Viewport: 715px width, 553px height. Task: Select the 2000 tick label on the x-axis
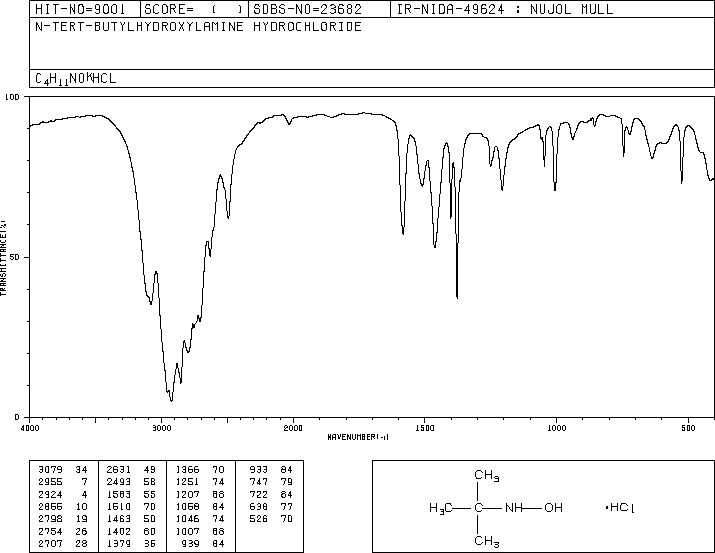[x=292, y=428]
